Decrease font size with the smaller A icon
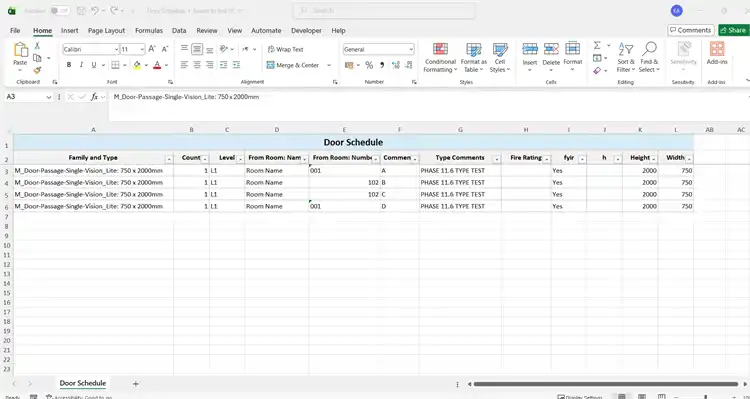 pyautogui.click(x=165, y=49)
